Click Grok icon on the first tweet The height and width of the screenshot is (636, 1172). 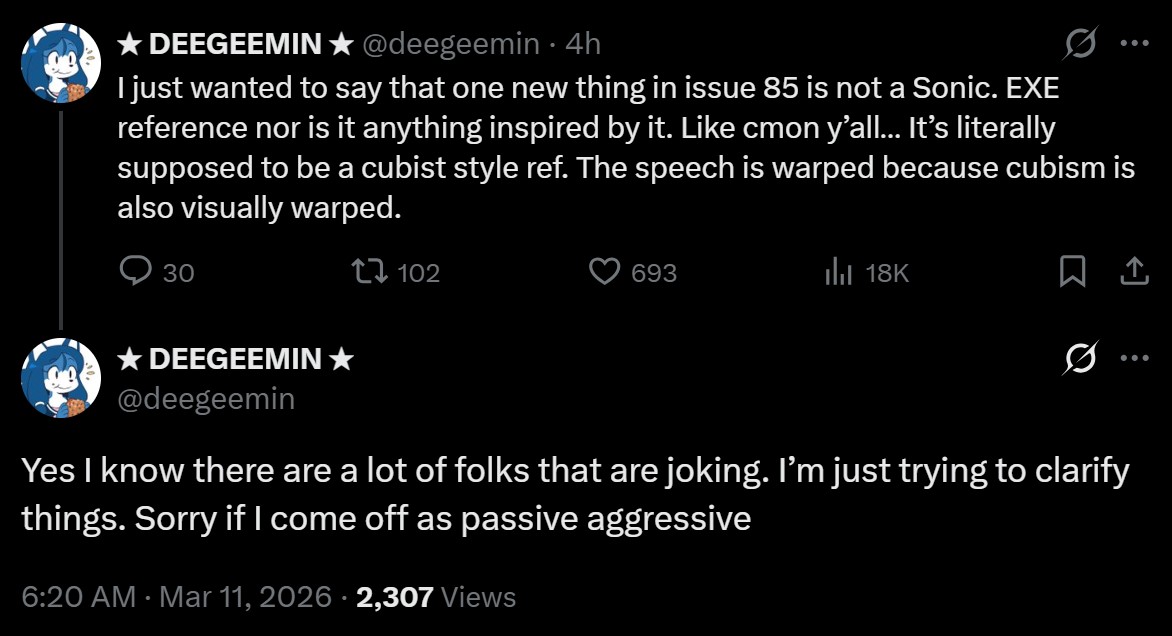pos(1082,44)
